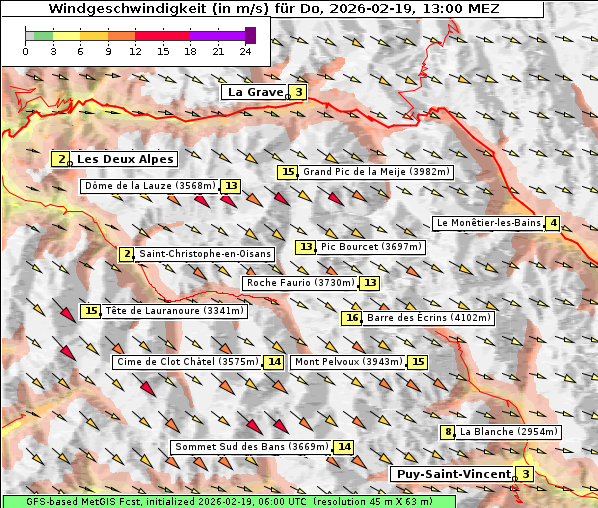Click wind value 13 beside Dôme de la Lauze

[x=231, y=186]
